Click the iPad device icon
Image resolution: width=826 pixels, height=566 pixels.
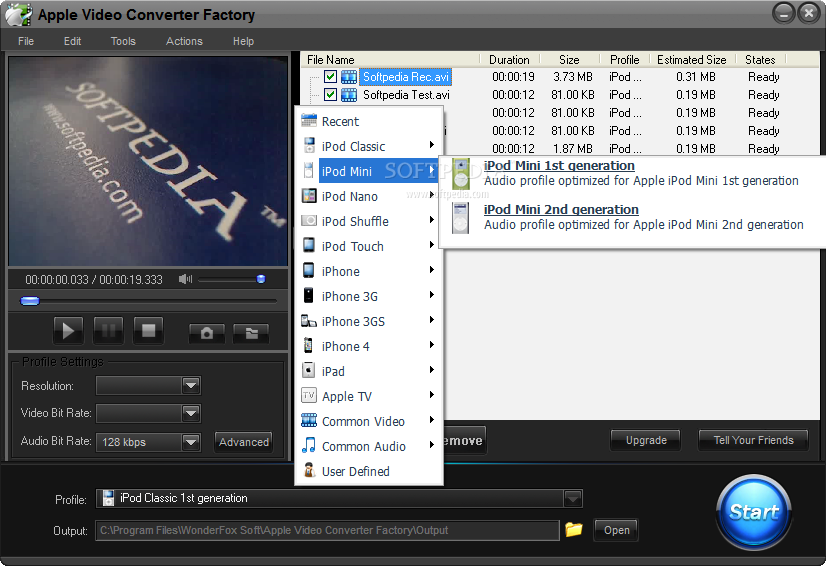tap(309, 370)
